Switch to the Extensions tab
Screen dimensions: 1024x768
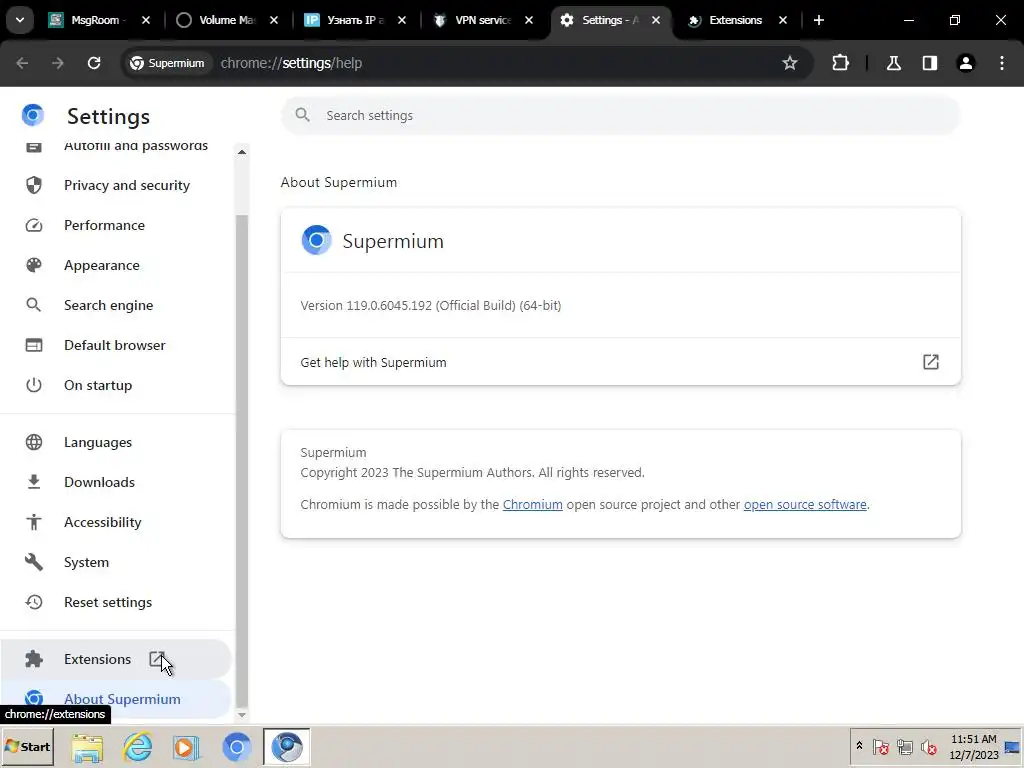(735, 20)
